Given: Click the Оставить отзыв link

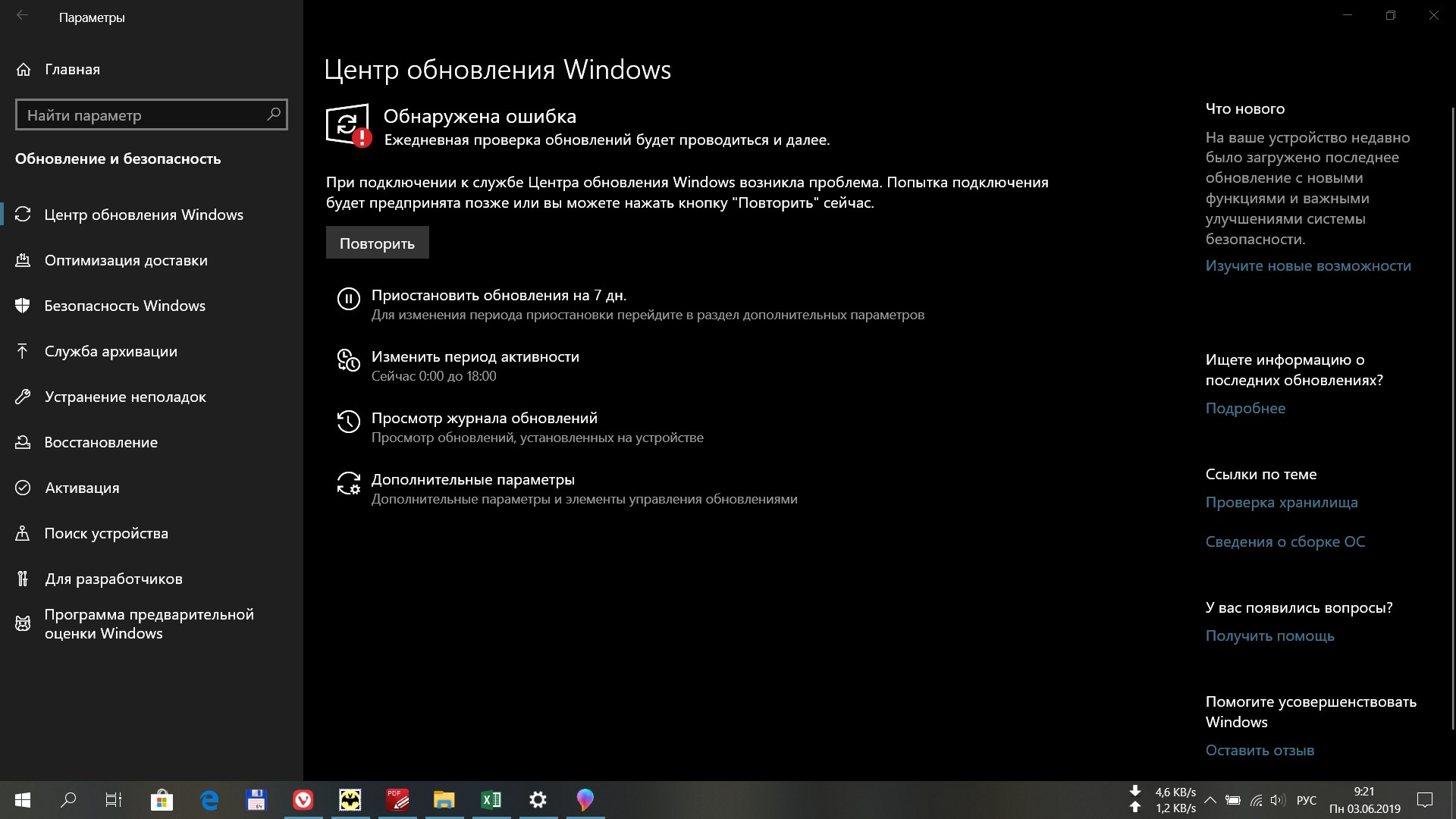Looking at the screenshot, I should point(1260,750).
